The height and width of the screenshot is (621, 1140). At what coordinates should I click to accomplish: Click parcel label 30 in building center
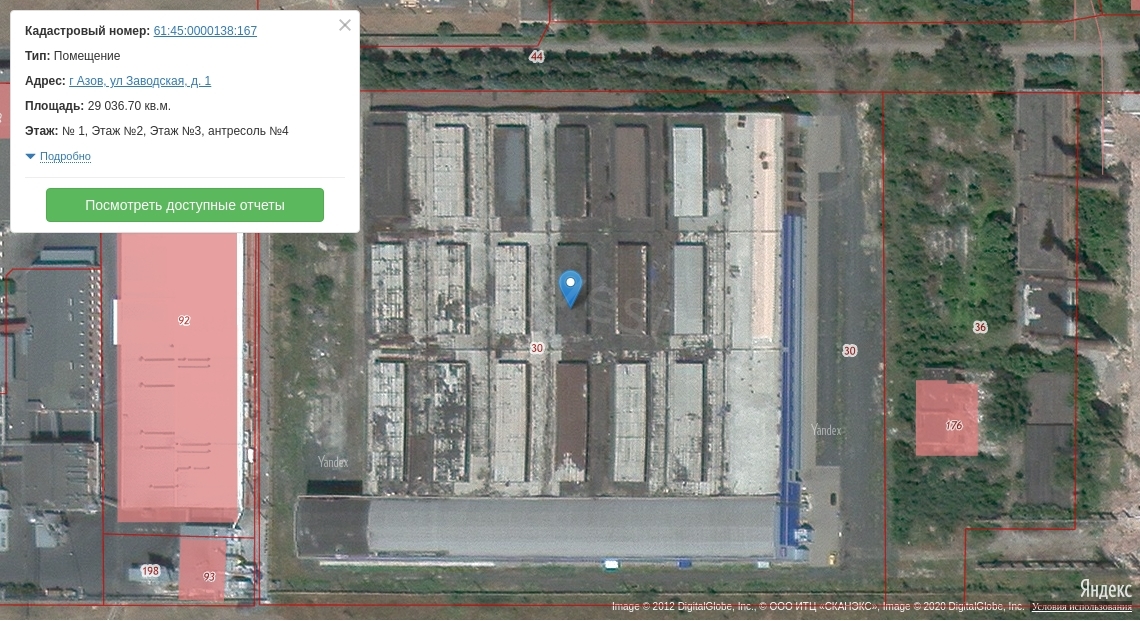[x=537, y=348]
